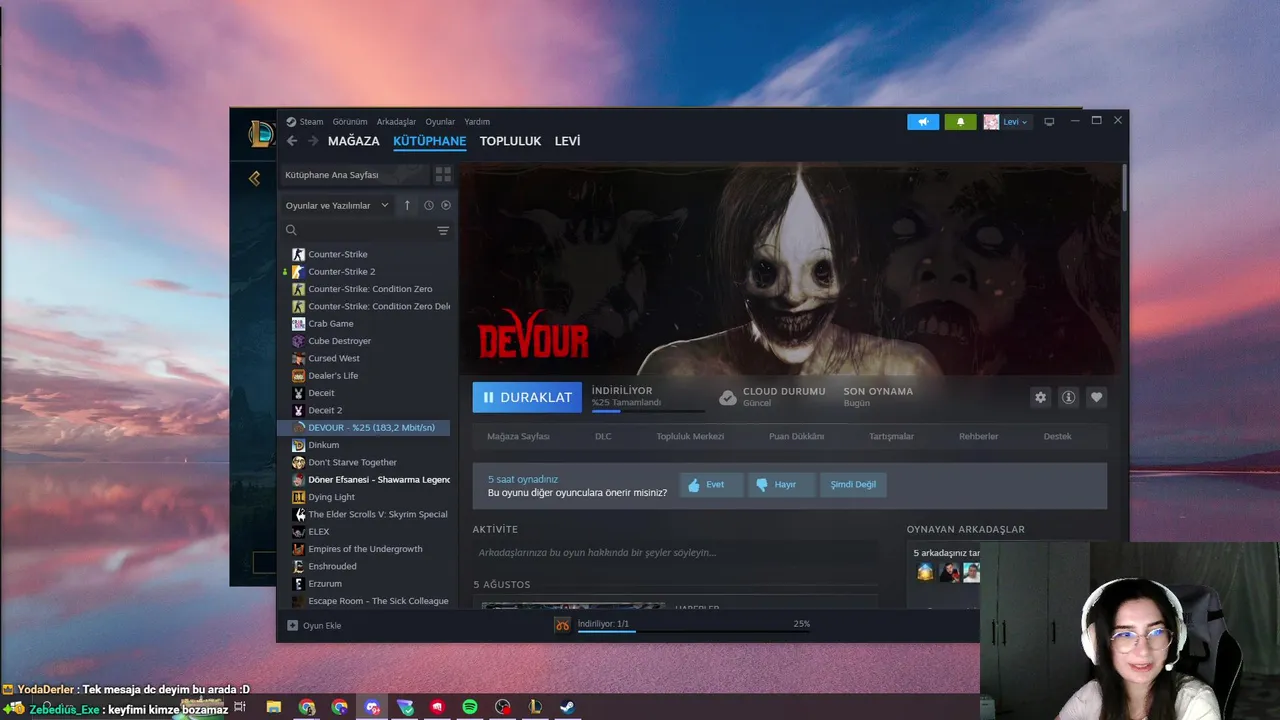Go forward with Steam's right arrow

tap(313, 141)
